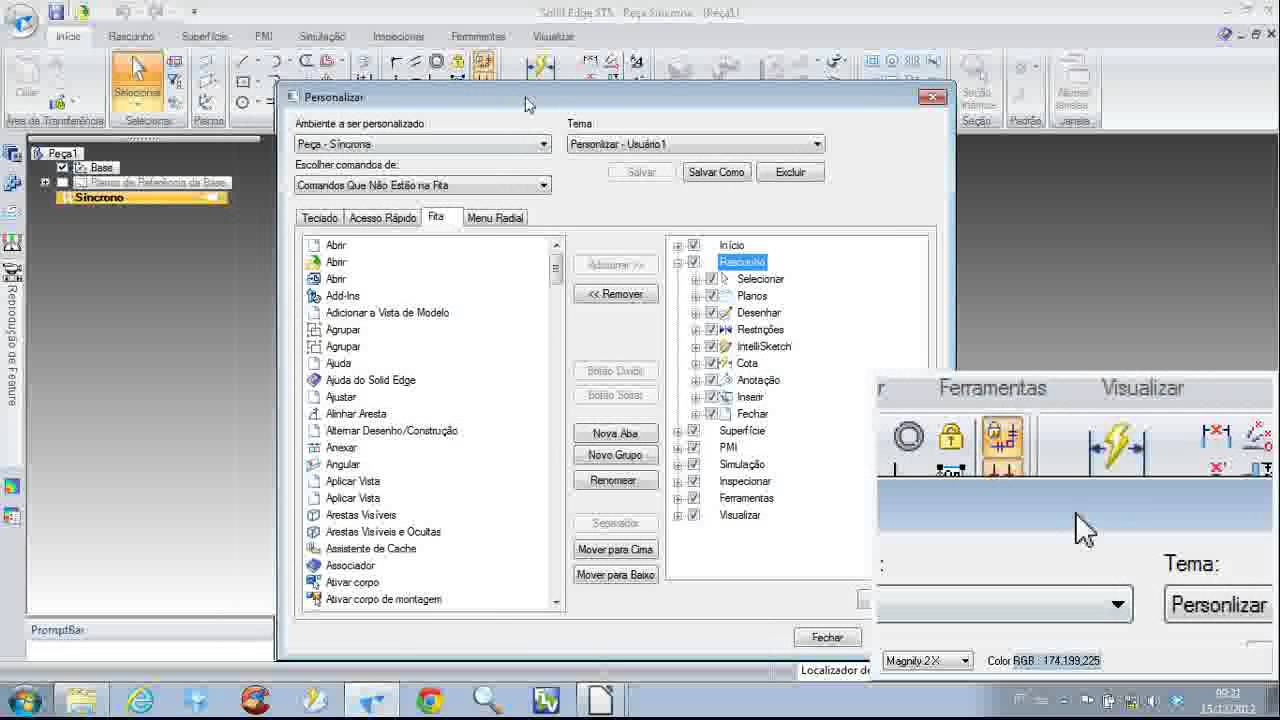Click the Renomear button
Viewport: 1280px width, 720px height.
coord(616,481)
